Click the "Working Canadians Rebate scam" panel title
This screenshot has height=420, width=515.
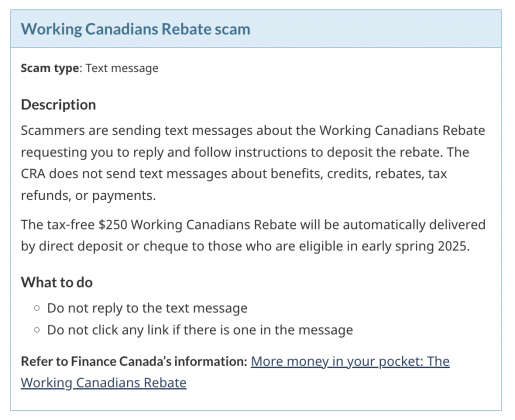tap(136, 29)
